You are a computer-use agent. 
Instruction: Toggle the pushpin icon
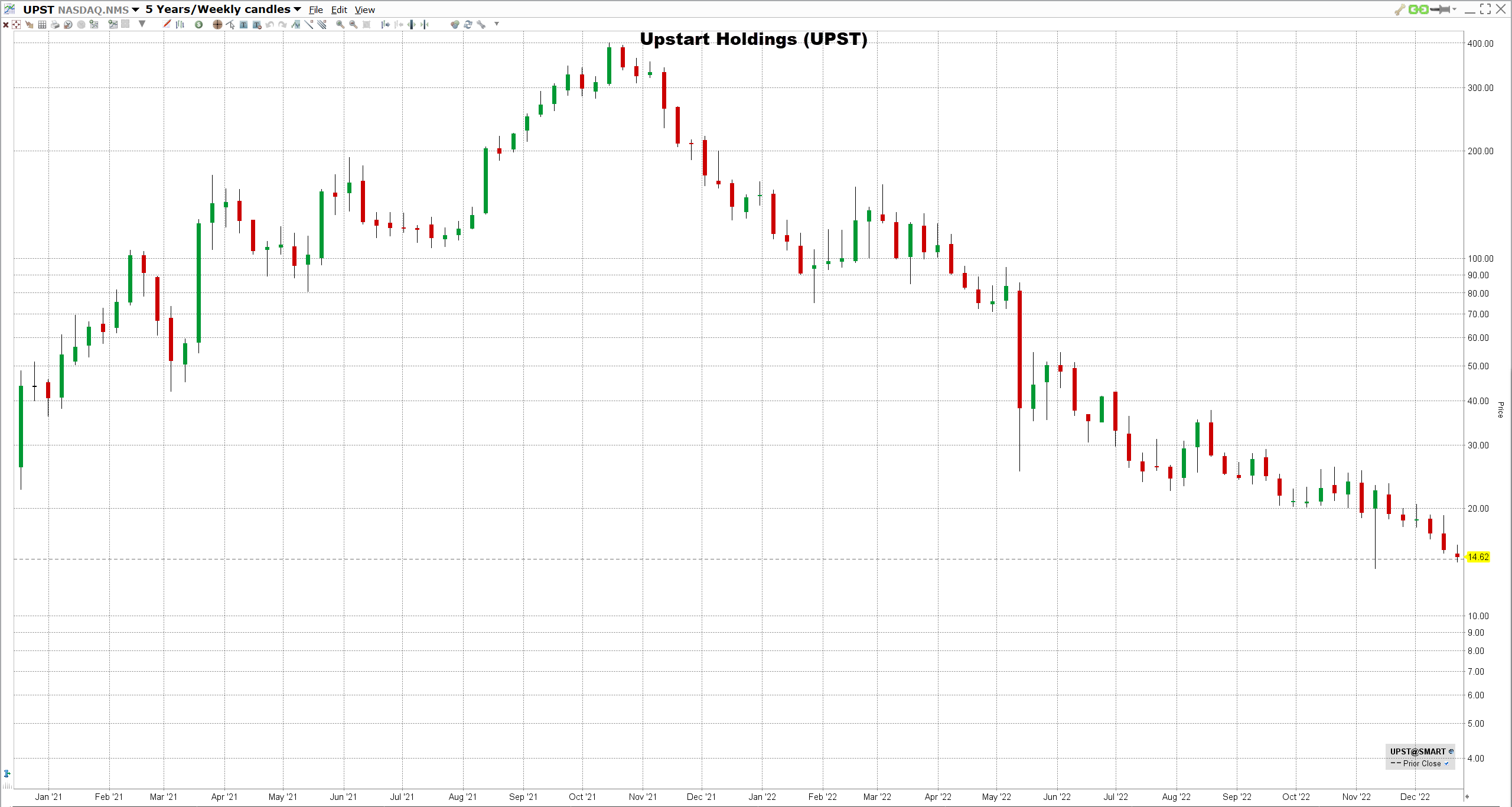[1440, 9]
